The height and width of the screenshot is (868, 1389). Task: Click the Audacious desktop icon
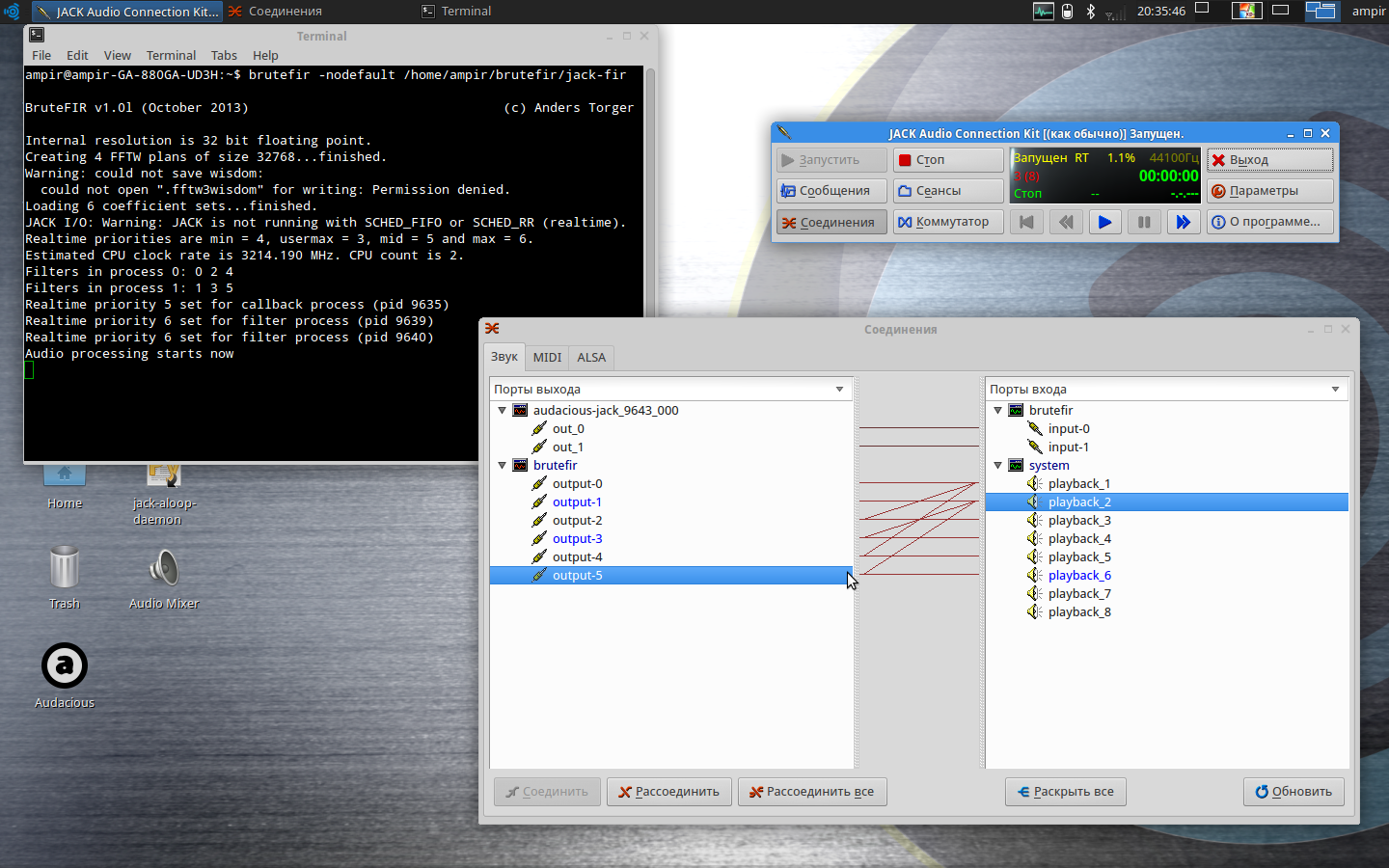(65, 675)
